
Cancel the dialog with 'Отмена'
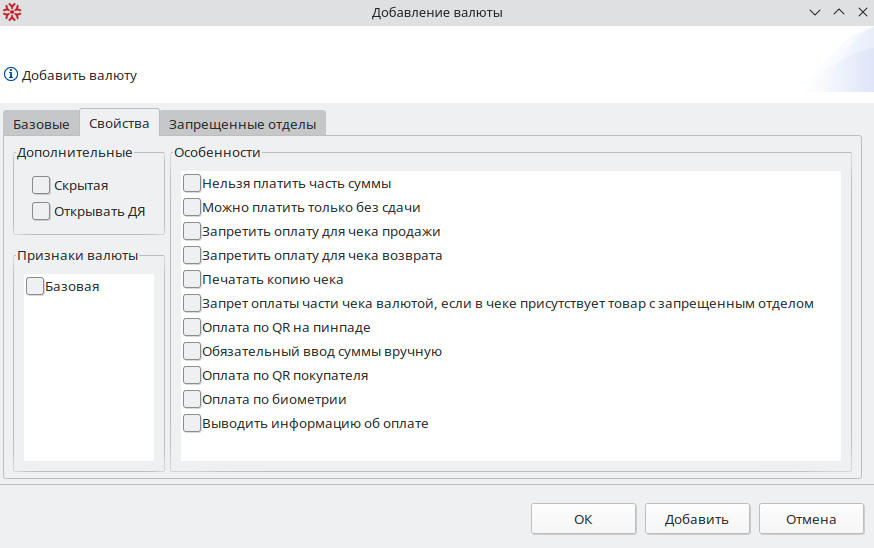click(x=811, y=520)
